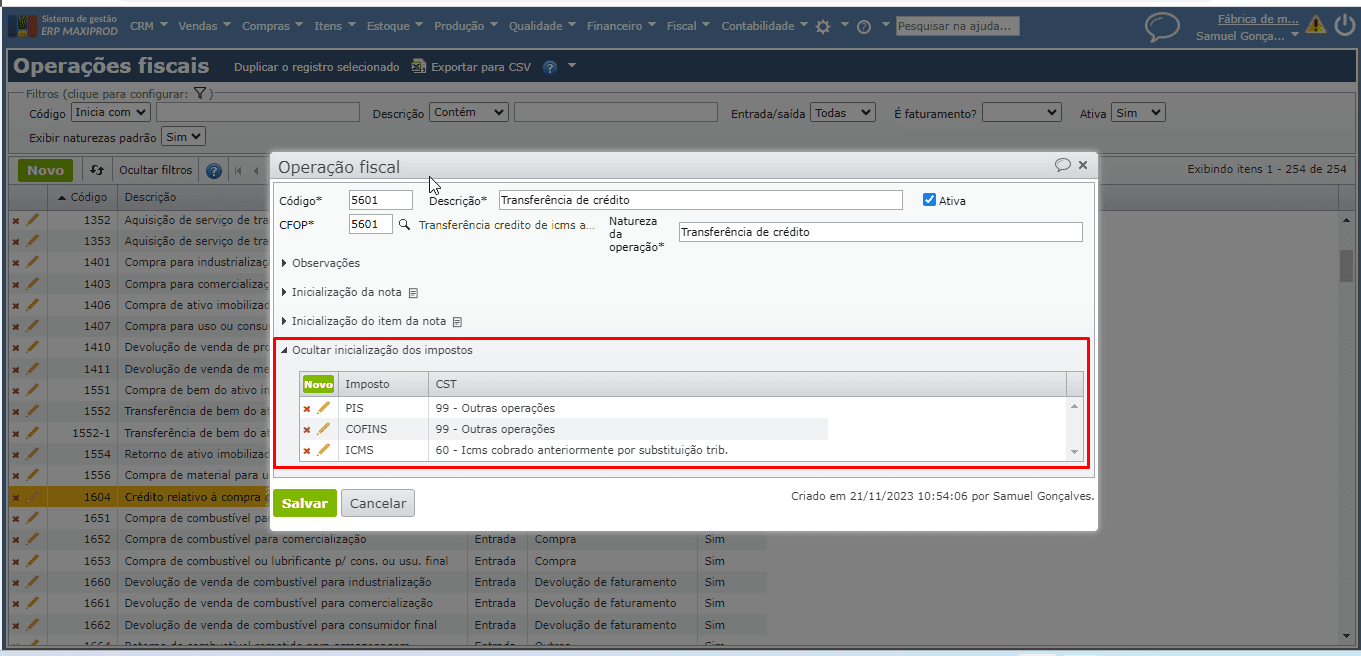
Task: Open the Fiscal menu
Action: point(689,26)
